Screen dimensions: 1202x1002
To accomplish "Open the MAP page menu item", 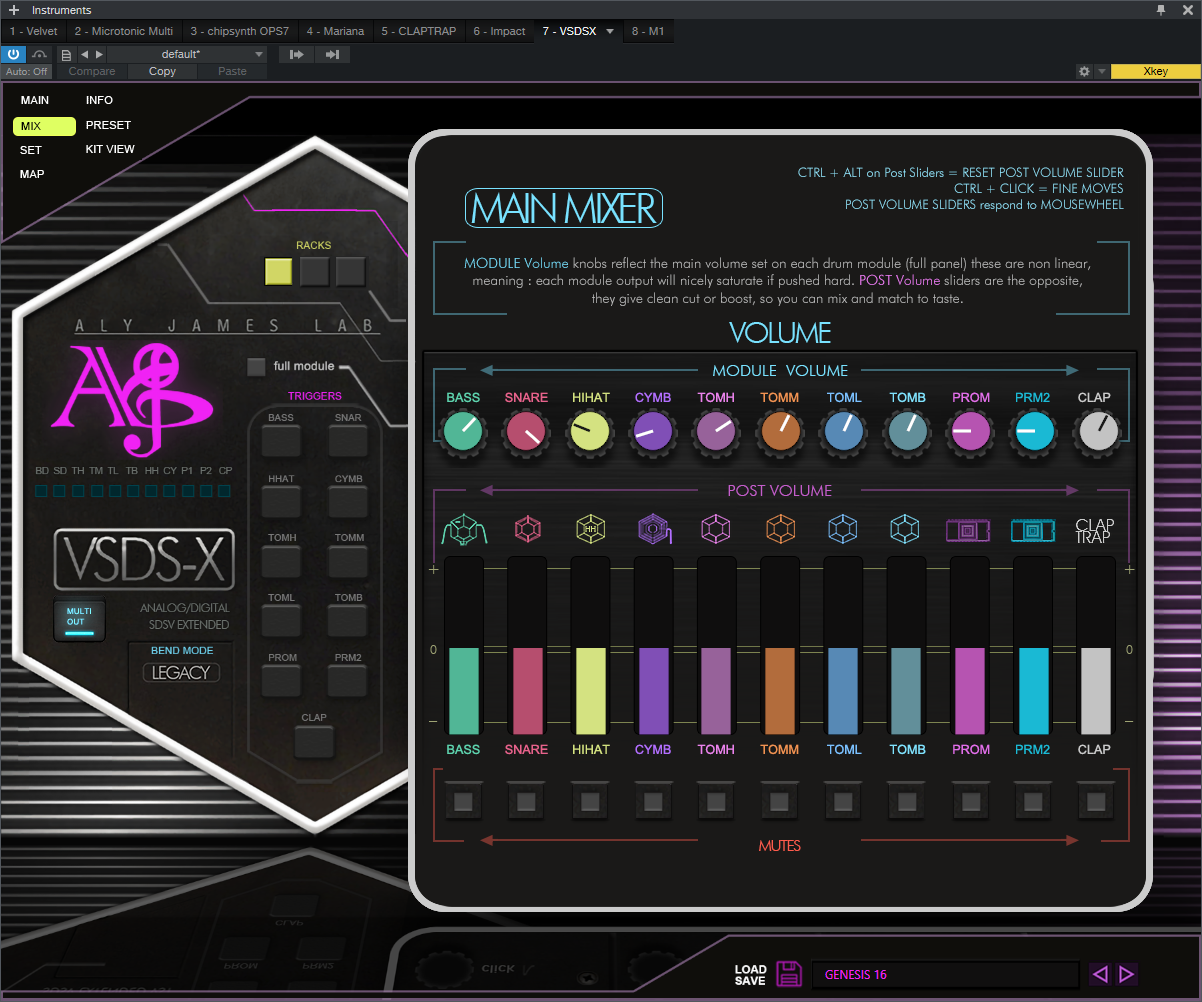I will pyautogui.click(x=32, y=174).
